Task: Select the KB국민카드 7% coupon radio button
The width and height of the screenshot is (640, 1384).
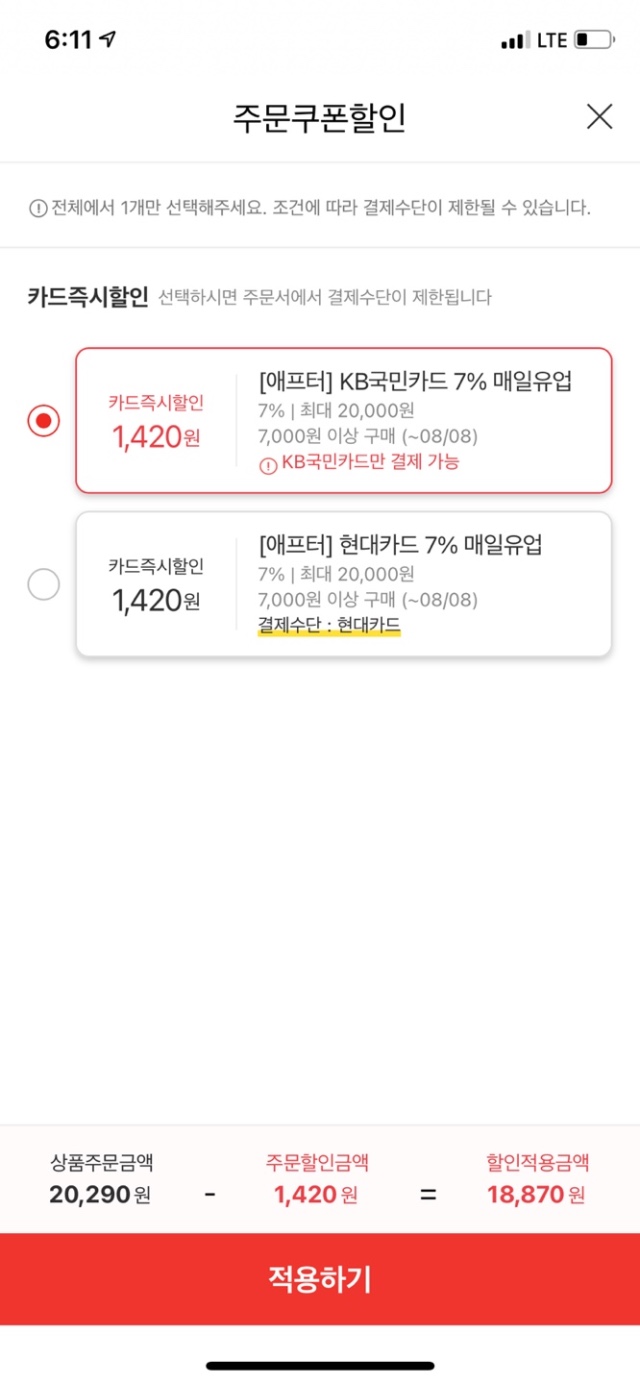Action: [x=43, y=421]
